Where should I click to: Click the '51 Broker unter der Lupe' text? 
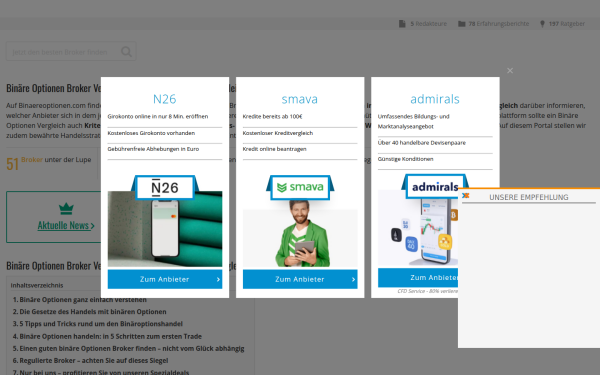(x=49, y=163)
